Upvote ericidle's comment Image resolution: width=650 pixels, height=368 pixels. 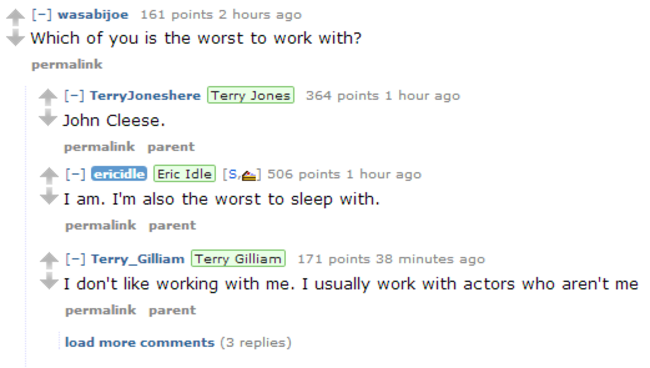click(49, 176)
